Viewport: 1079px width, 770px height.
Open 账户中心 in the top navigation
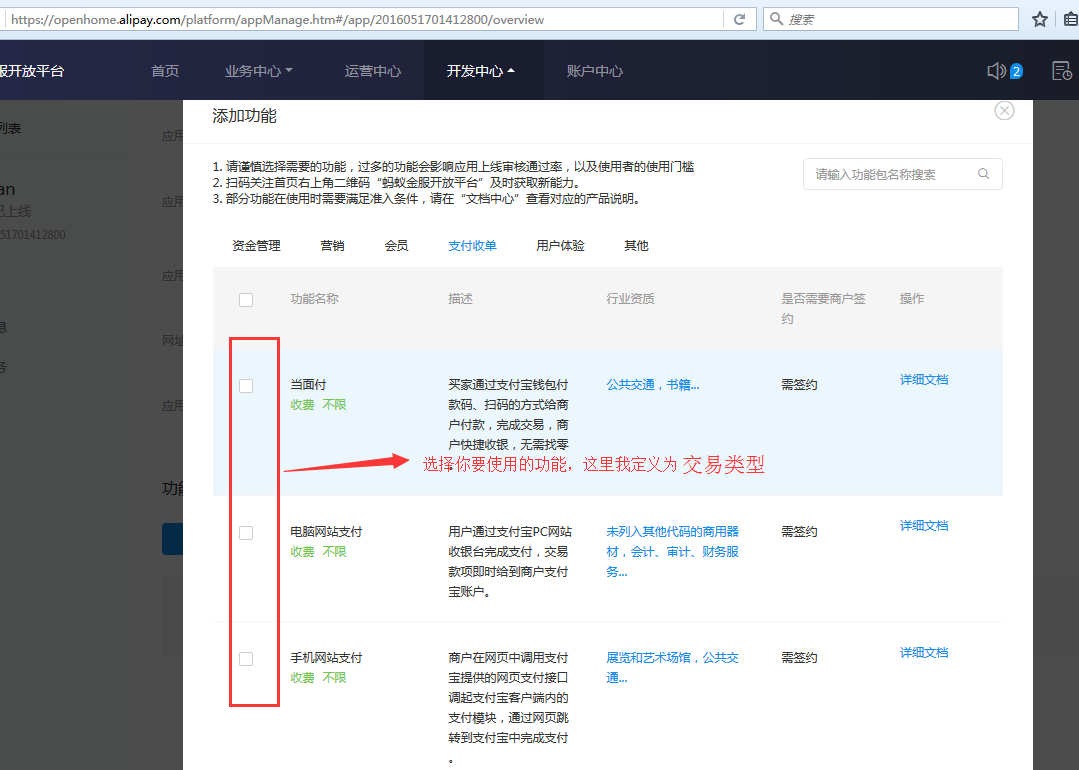click(595, 71)
